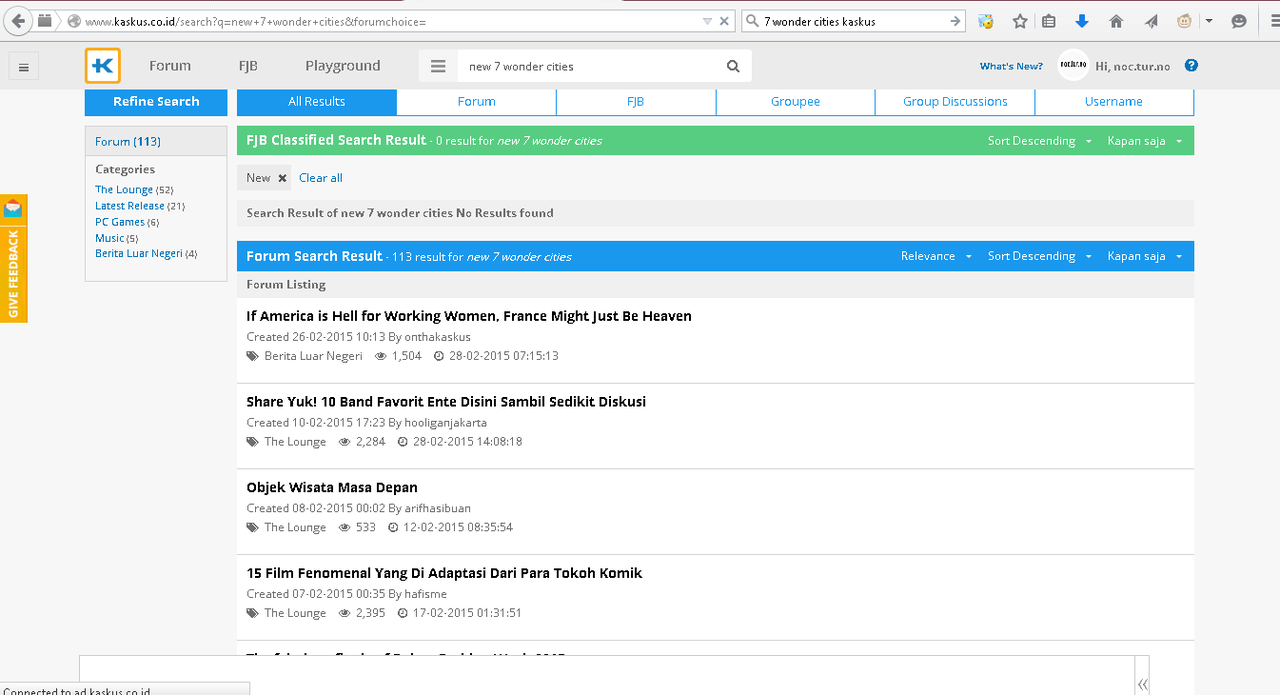This screenshot has height=695, width=1280.
Task: Click the paper plane send icon
Action: (1152, 21)
